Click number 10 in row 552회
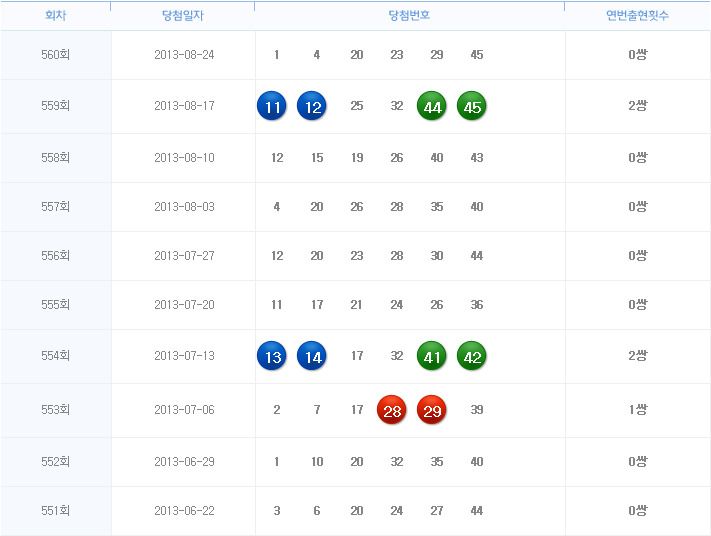 [x=317, y=462]
